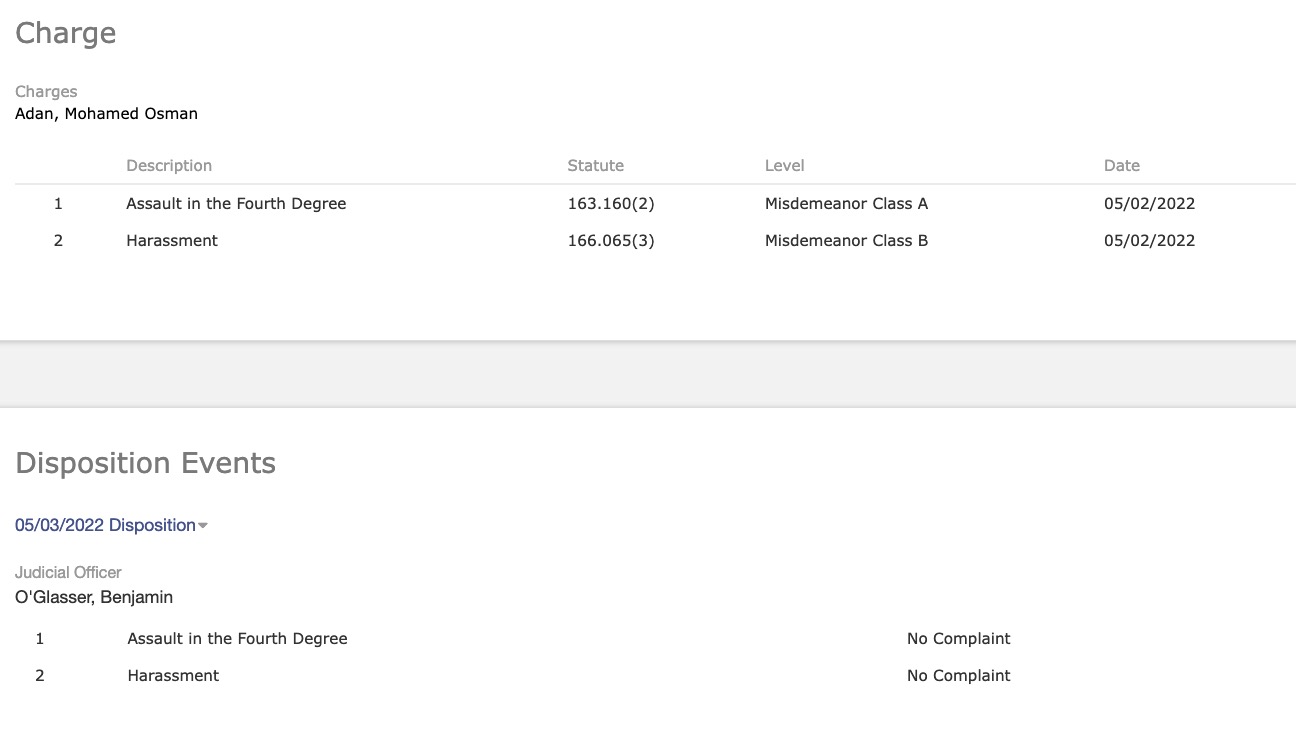The image size is (1296, 749).
Task: Click Misdemeanor Class B level
Action: tap(846, 241)
